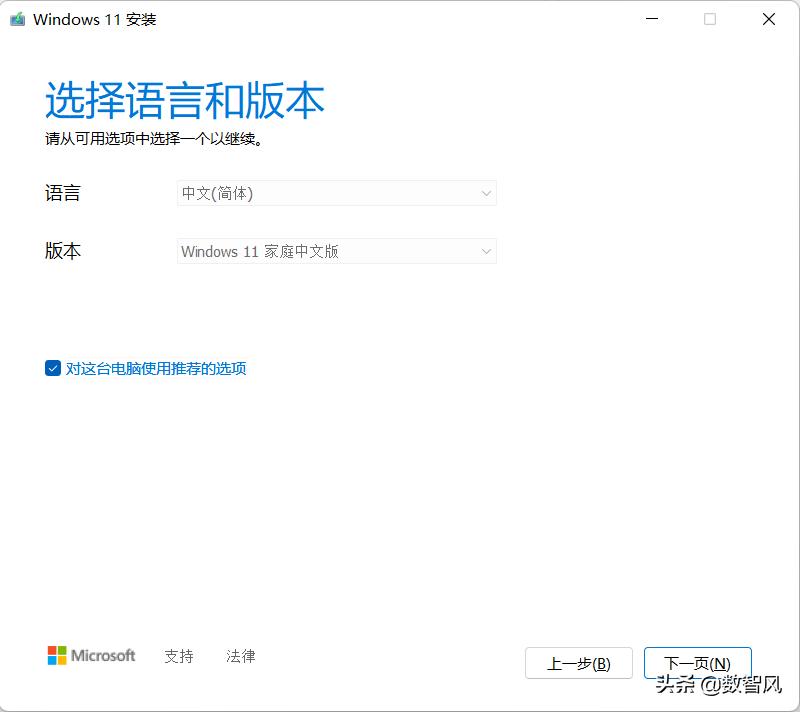The height and width of the screenshot is (712, 800).
Task: Minimize the installer window
Action: pyautogui.click(x=652, y=19)
